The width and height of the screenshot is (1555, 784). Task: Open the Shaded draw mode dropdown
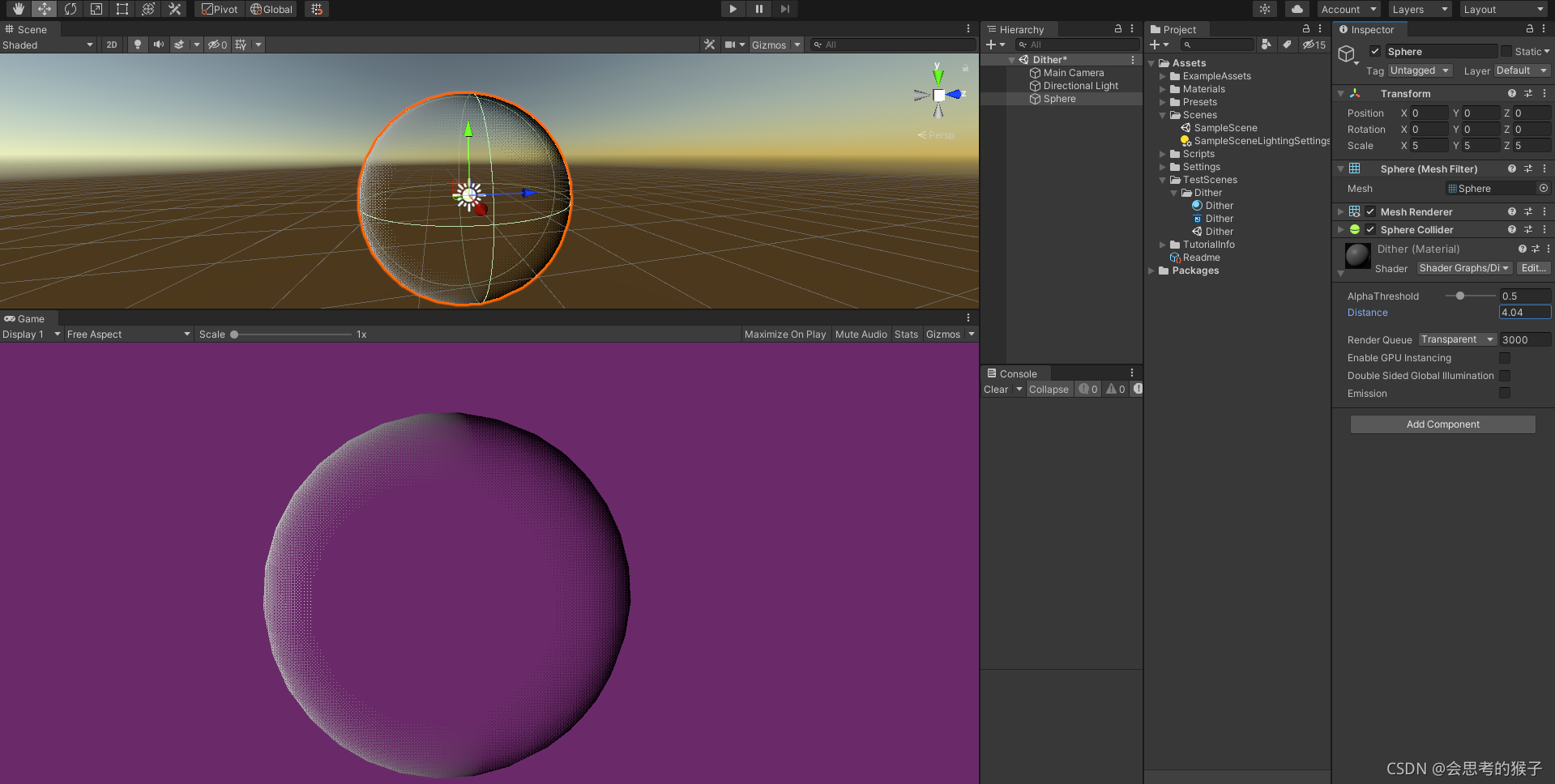click(x=49, y=45)
